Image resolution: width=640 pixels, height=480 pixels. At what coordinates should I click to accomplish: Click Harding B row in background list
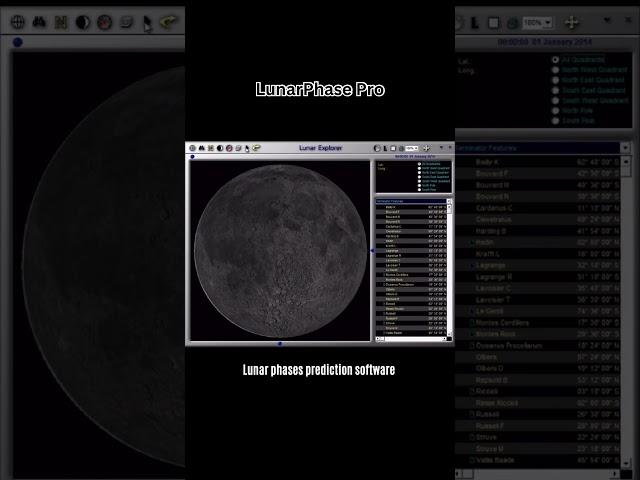538,231
